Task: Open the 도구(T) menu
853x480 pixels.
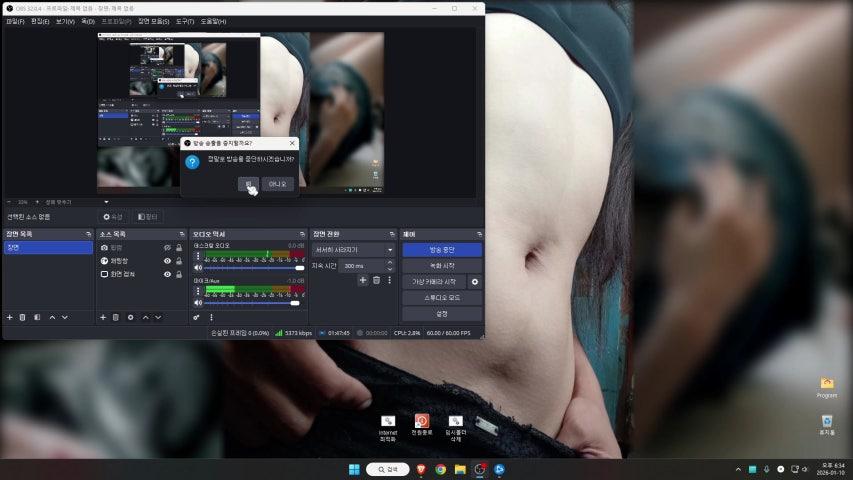Action: pyautogui.click(x=185, y=21)
